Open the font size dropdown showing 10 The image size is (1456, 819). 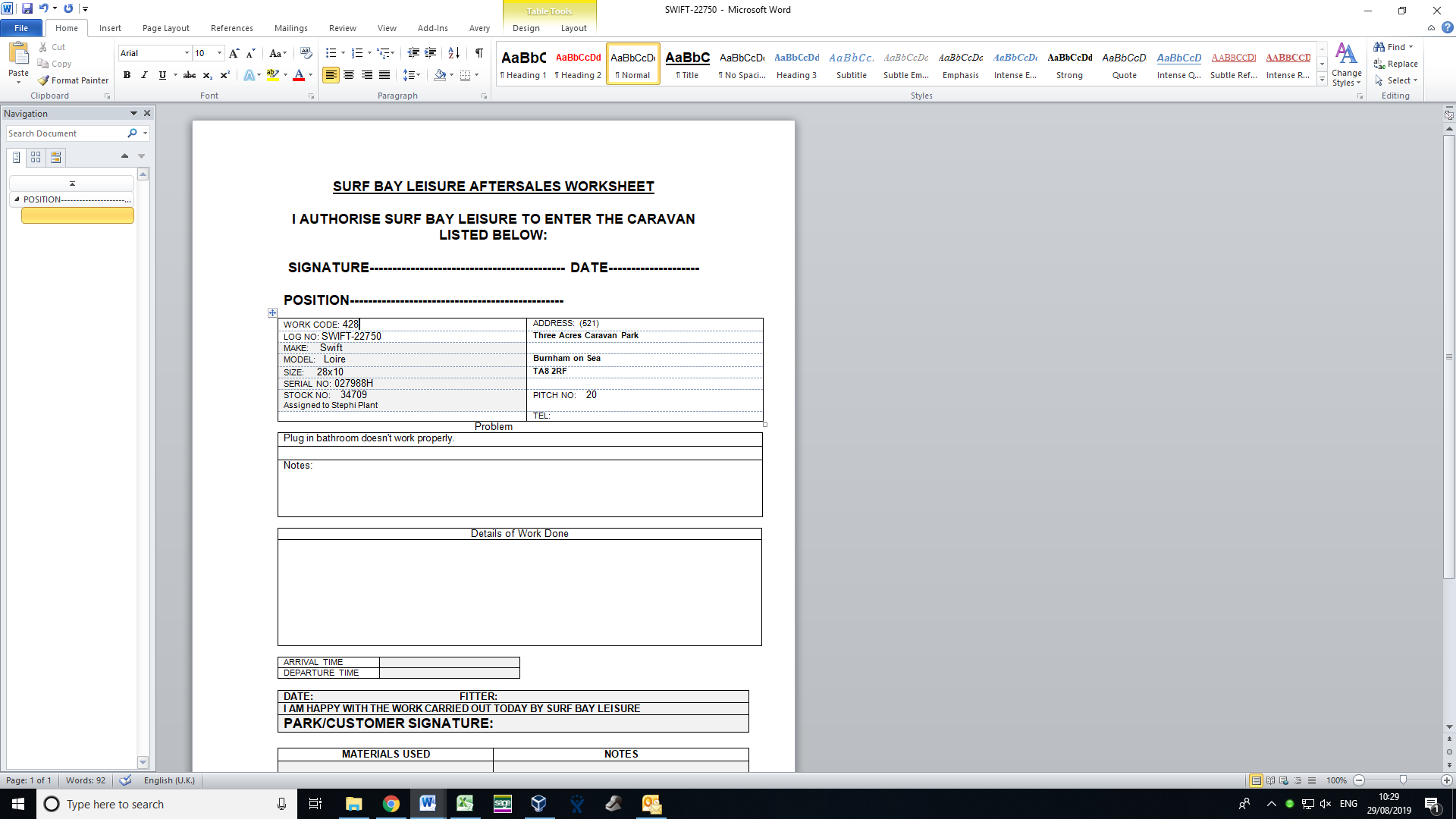click(219, 53)
